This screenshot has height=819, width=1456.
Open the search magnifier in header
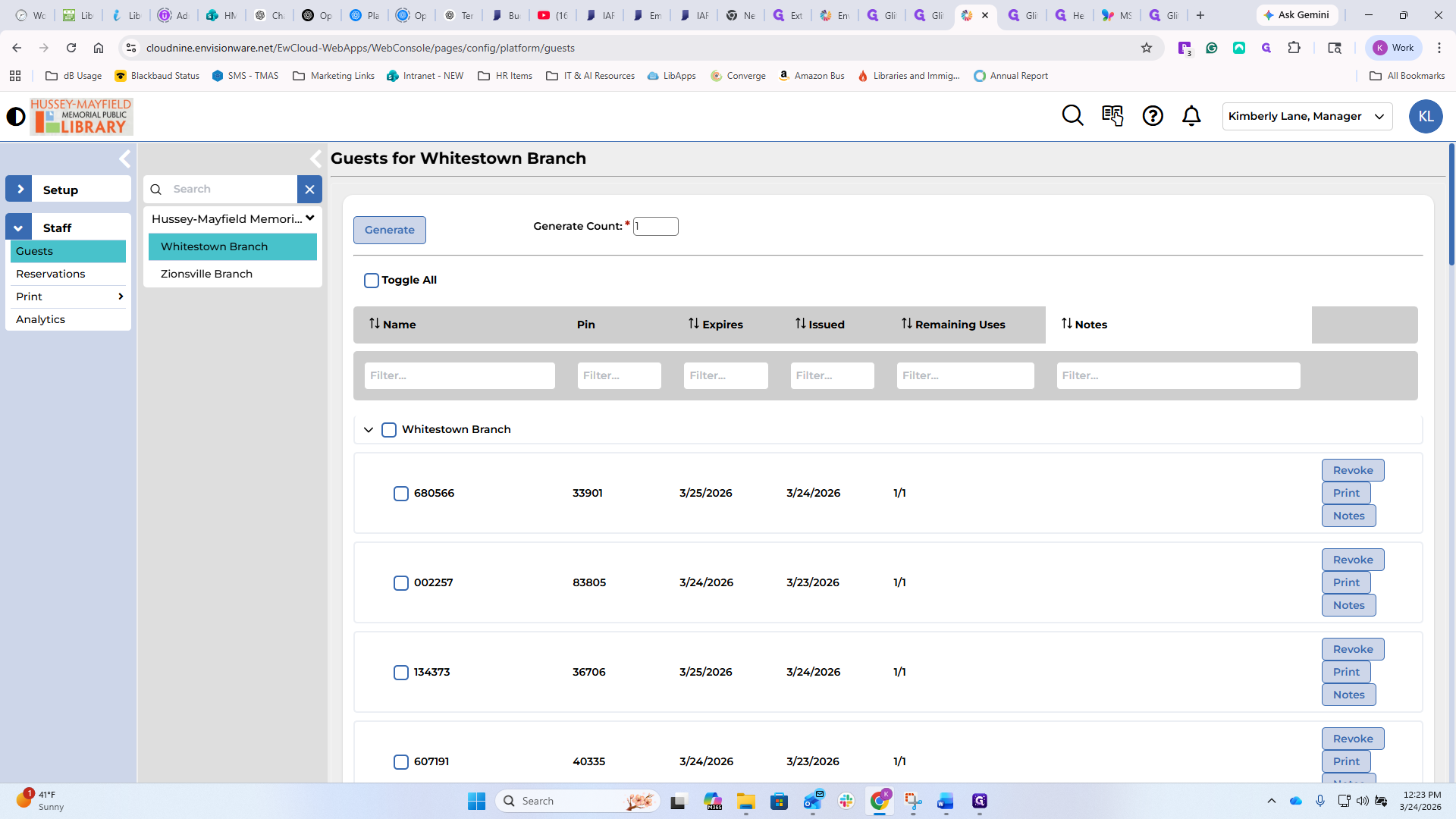pos(1072,116)
